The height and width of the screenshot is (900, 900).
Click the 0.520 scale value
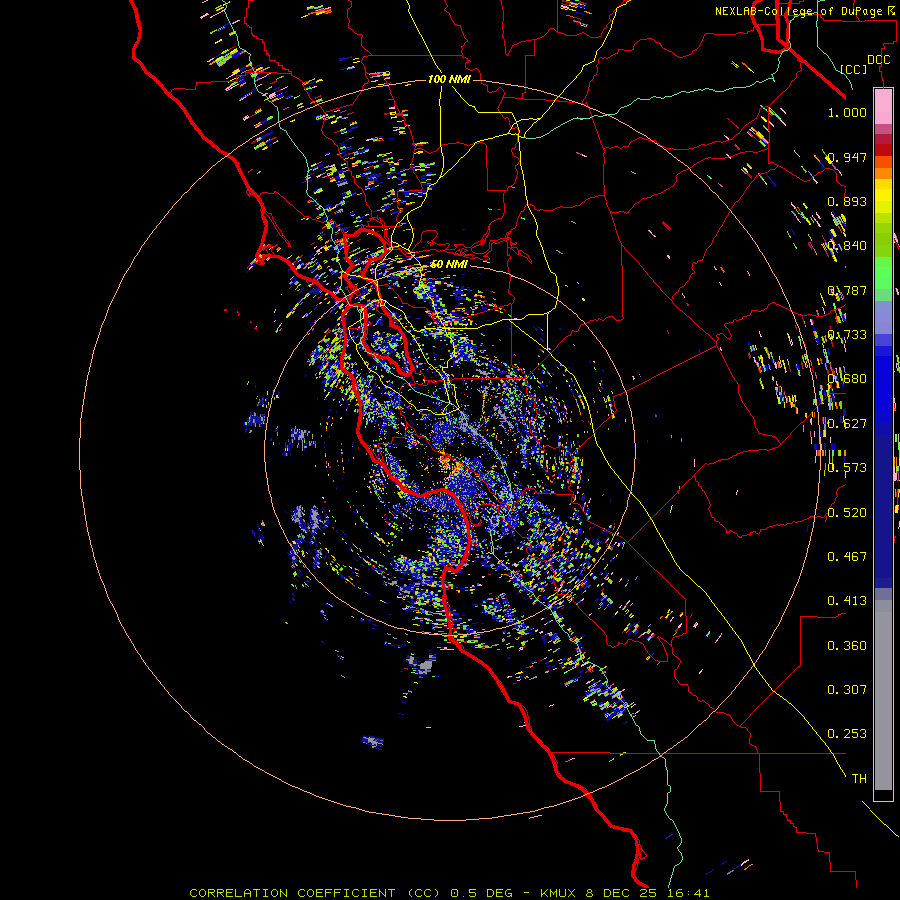847,512
